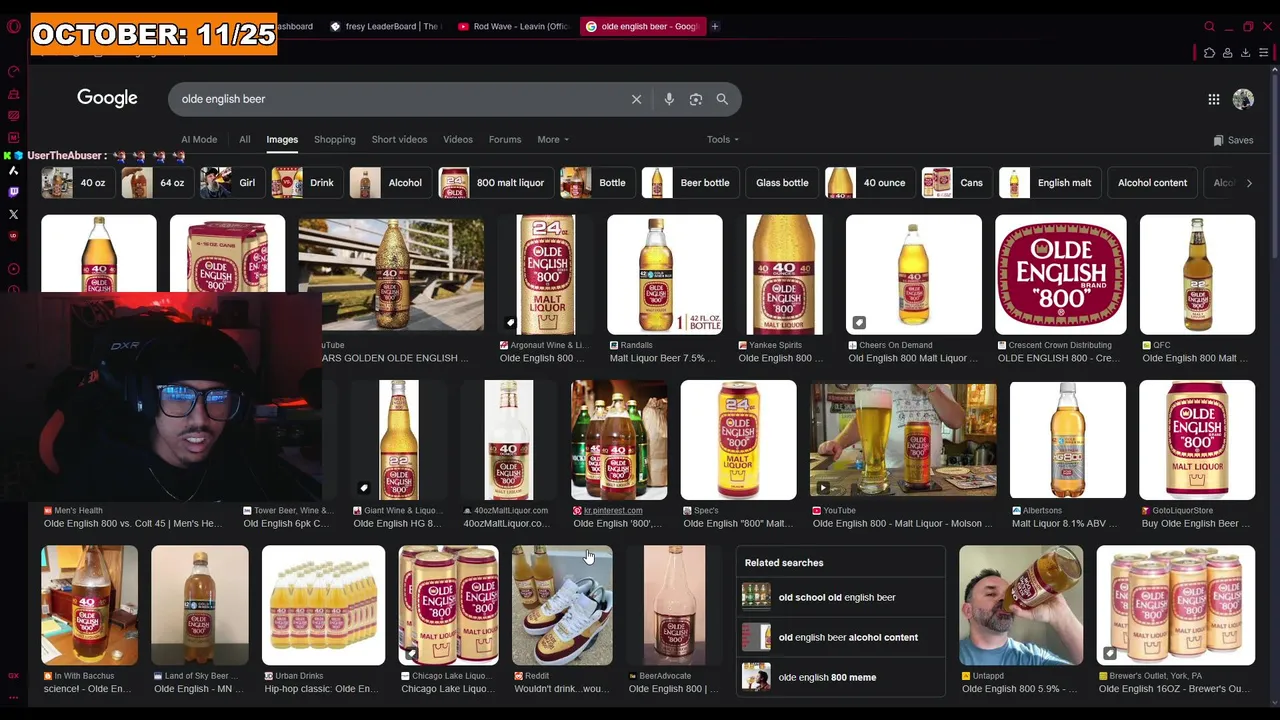Search by image with camera lens icon
The height and width of the screenshot is (720, 1280).
coord(696,99)
